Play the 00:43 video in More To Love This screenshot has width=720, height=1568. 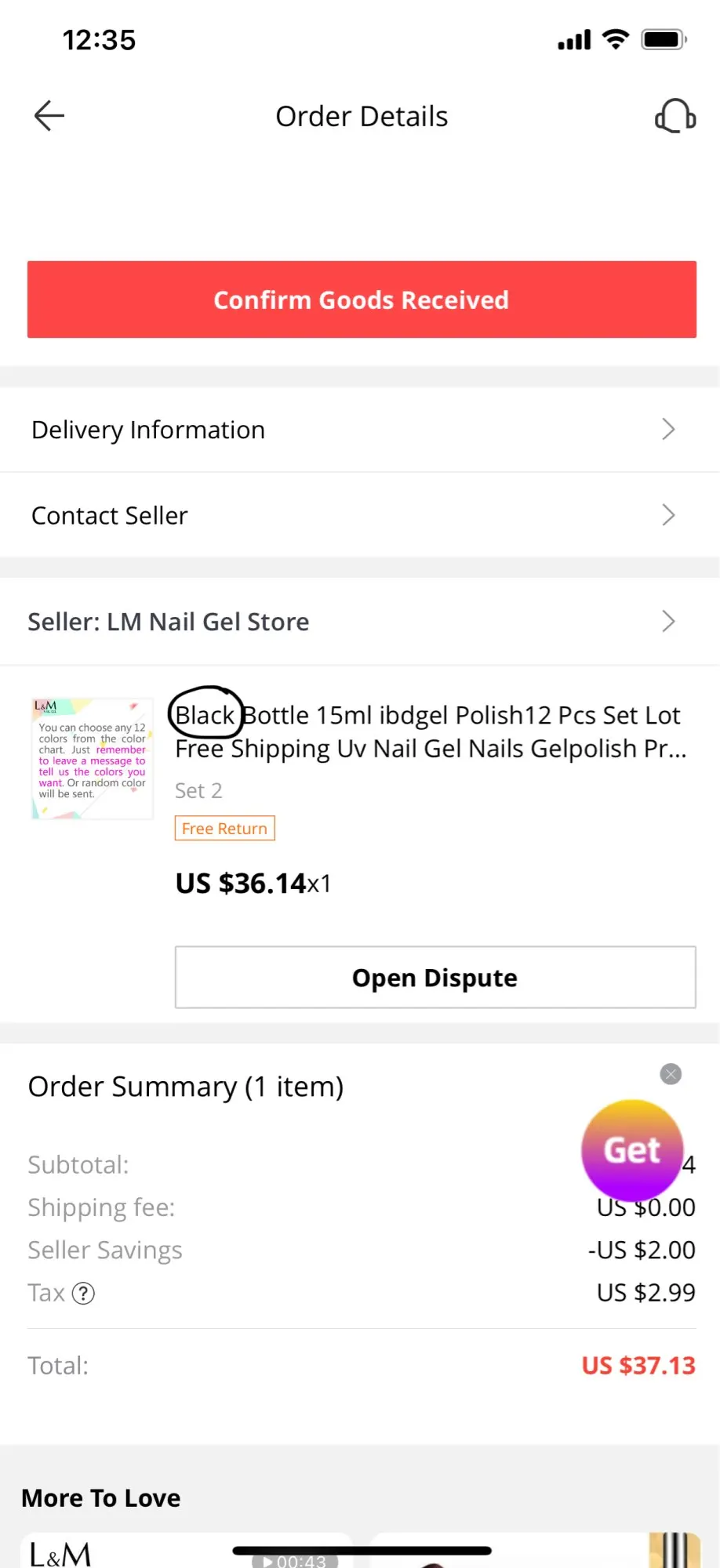[295, 1560]
